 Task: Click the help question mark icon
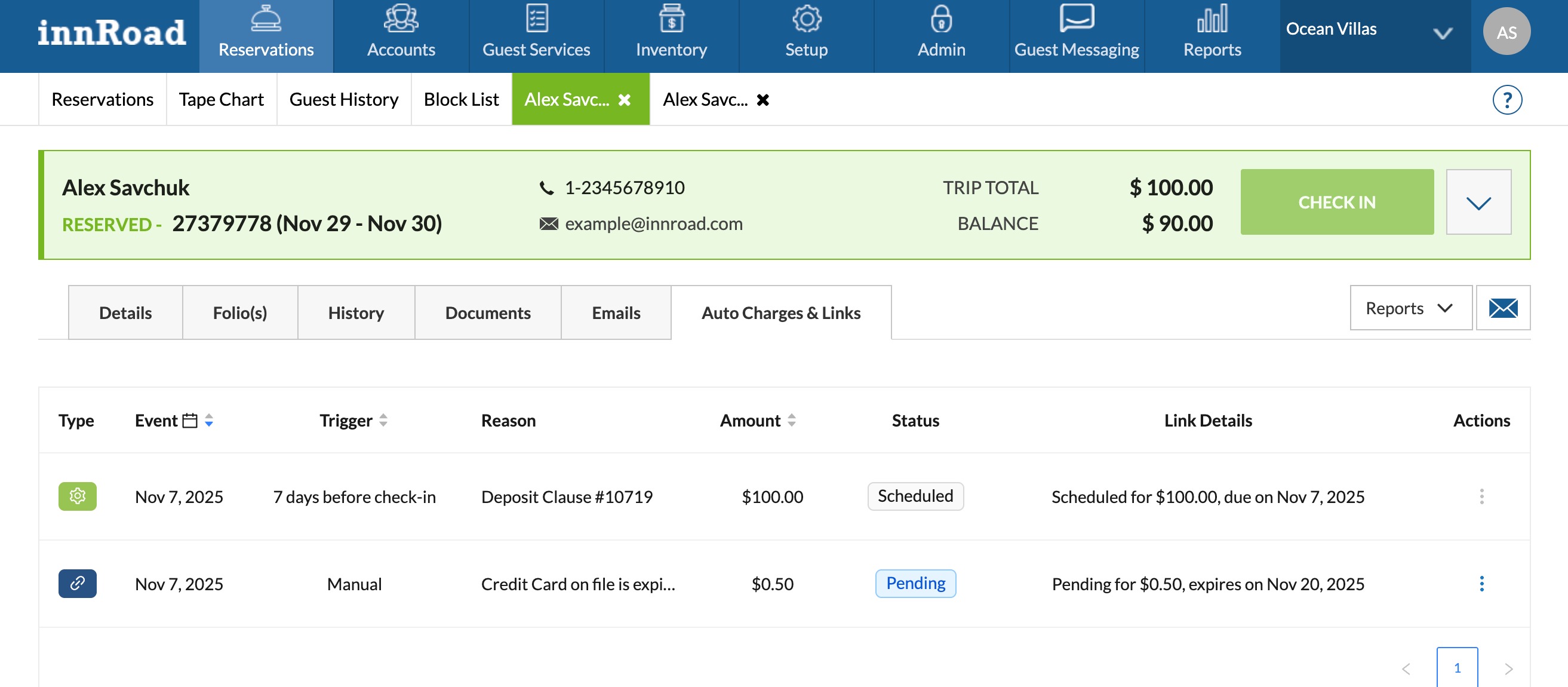click(1506, 100)
